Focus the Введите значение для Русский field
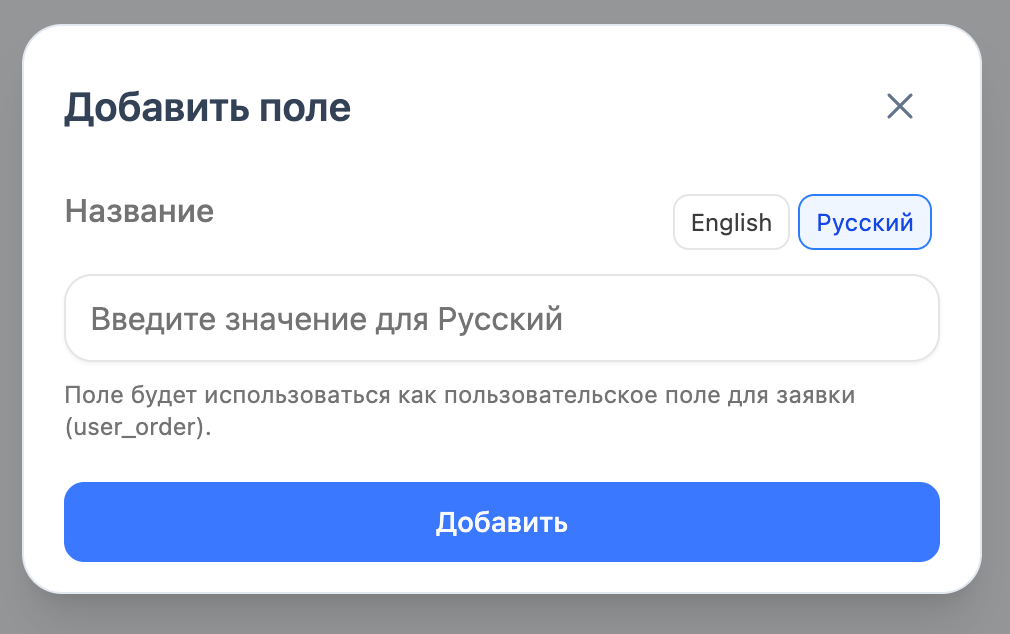The height and width of the screenshot is (634, 1010). pyautogui.click(x=501, y=319)
